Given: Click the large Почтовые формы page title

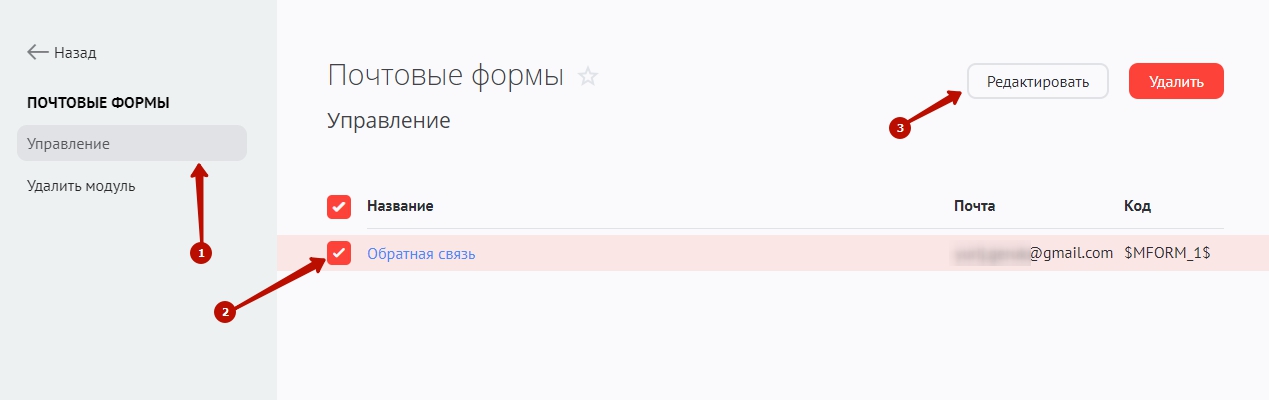Looking at the screenshot, I should tap(445, 75).
